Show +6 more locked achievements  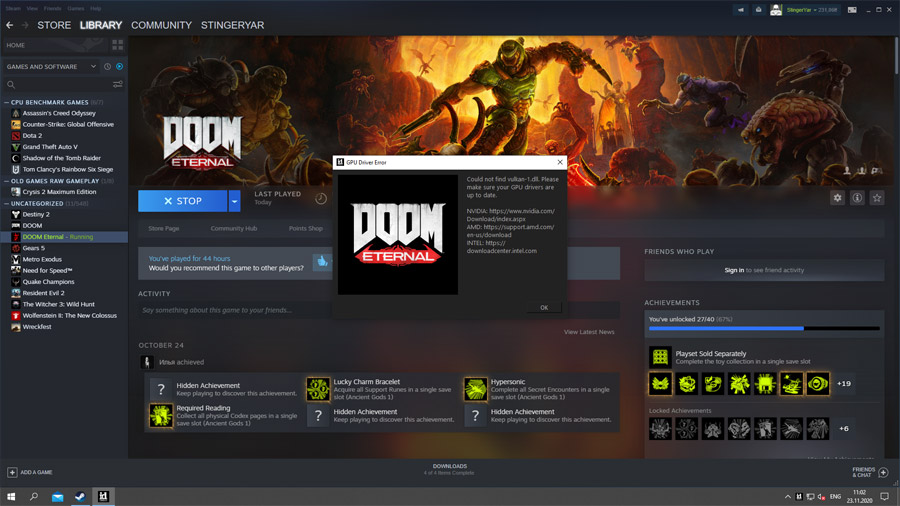[x=844, y=429]
